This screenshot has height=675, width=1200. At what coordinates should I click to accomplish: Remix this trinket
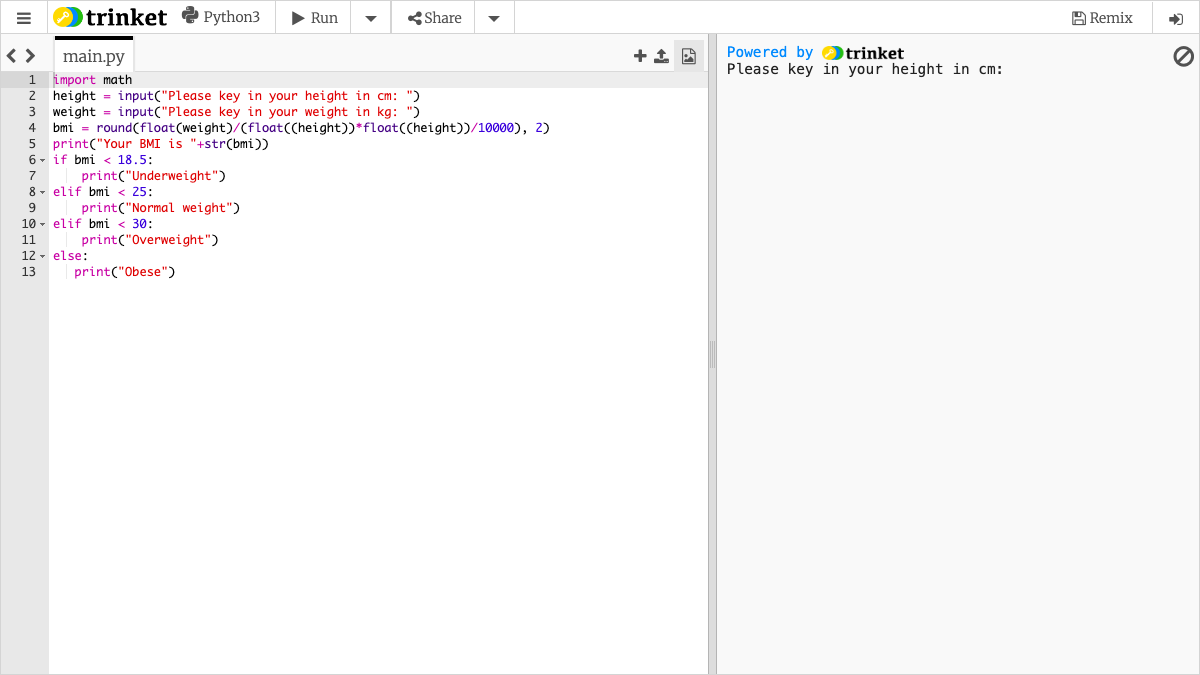[x=1102, y=18]
